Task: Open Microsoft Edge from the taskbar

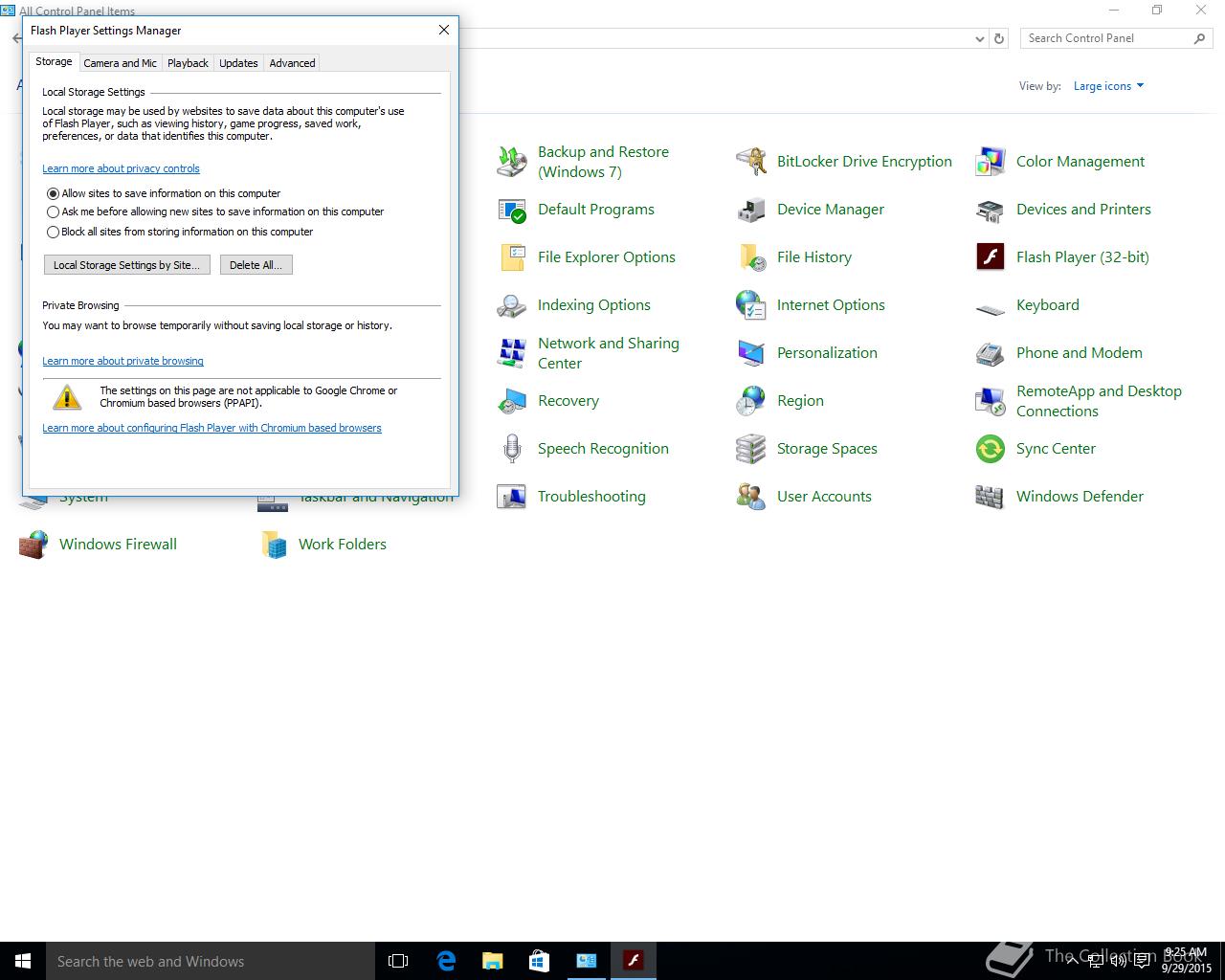Action: 446,961
